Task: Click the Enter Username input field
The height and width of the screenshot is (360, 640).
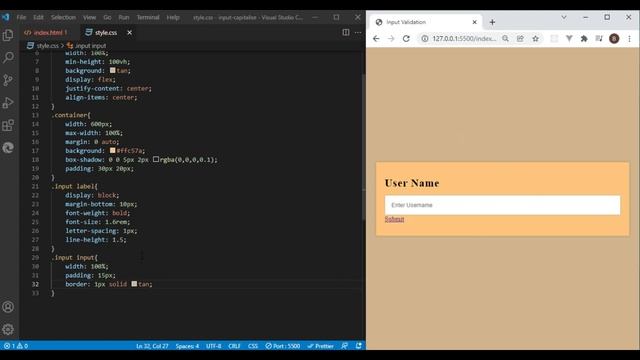Action: pos(502,205)
